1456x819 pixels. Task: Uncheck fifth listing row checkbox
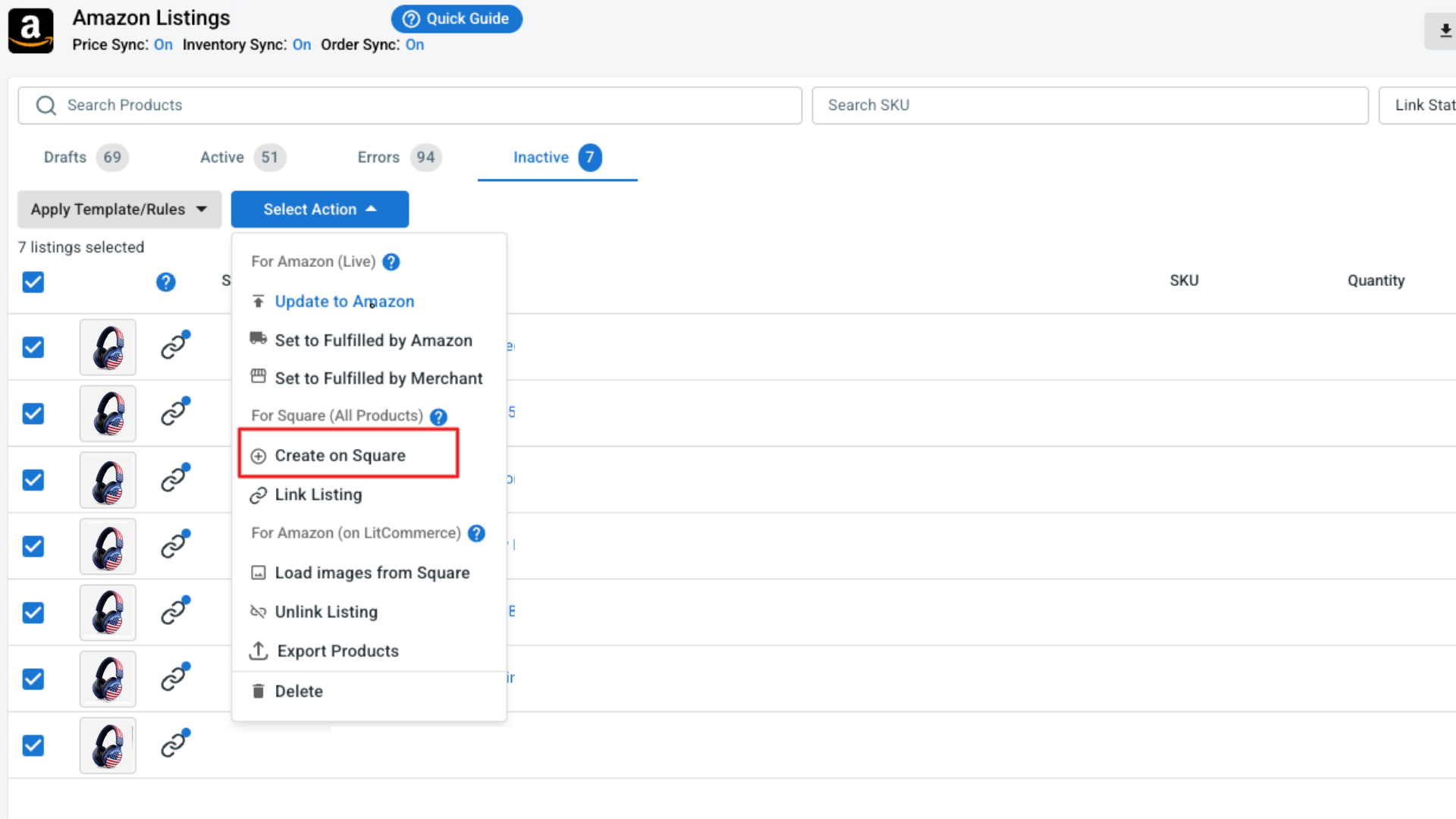[x=33, y=613]
